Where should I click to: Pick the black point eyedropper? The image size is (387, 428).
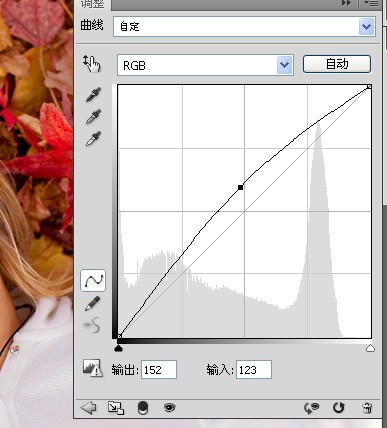93,95
